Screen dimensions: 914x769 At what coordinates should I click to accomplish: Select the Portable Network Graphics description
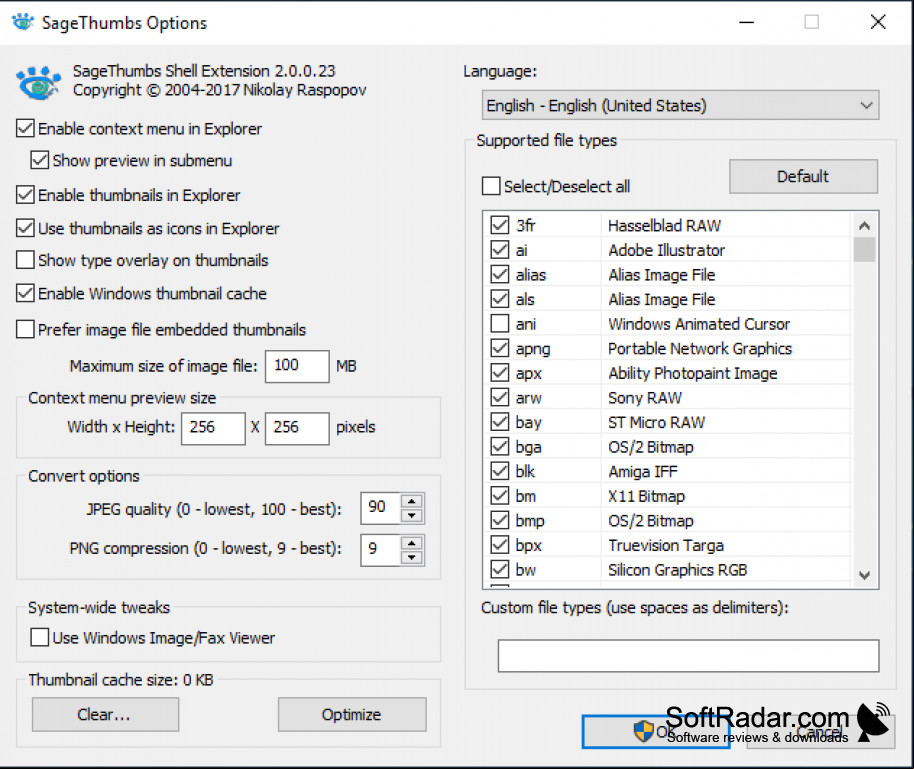700,348
